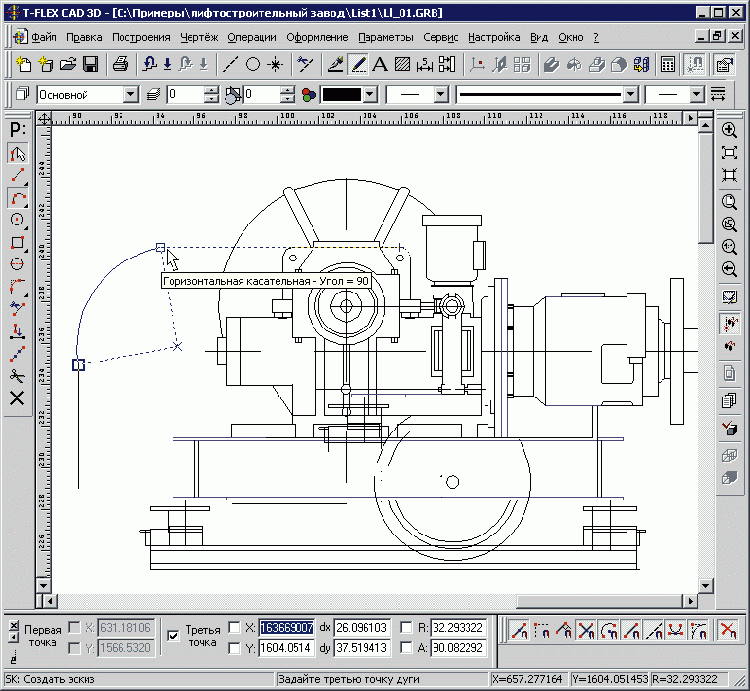Open the Чертёж menu
This screenshot has height=691, width=750.
(198, 37)
